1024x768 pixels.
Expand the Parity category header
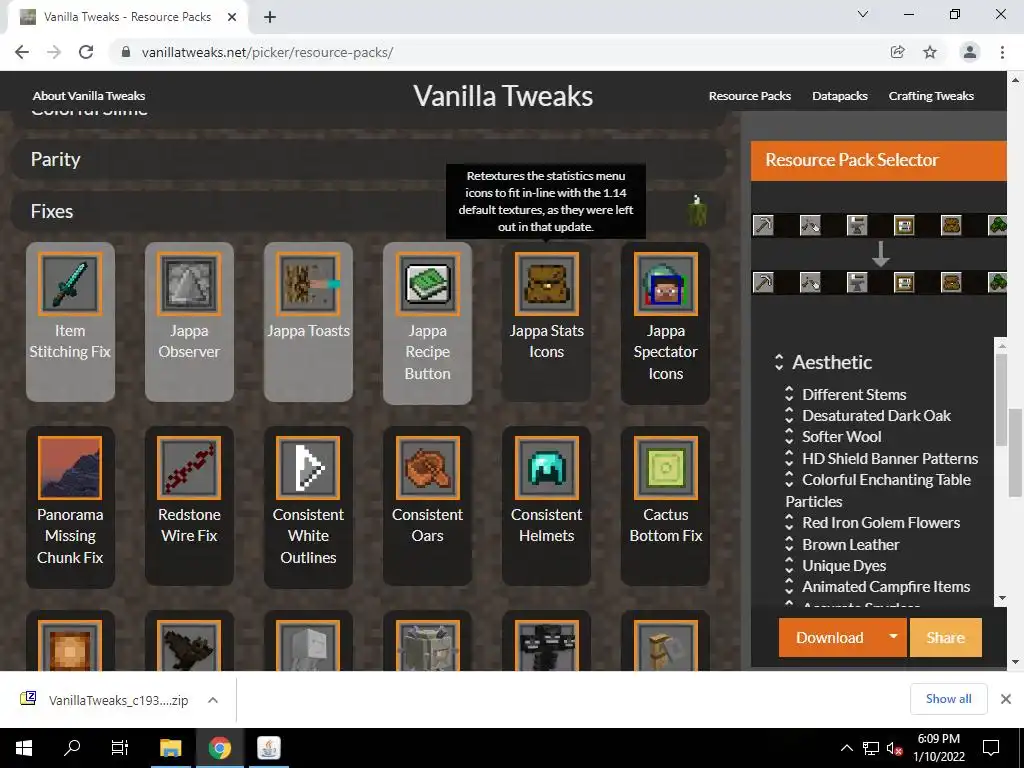coord(368,159)
